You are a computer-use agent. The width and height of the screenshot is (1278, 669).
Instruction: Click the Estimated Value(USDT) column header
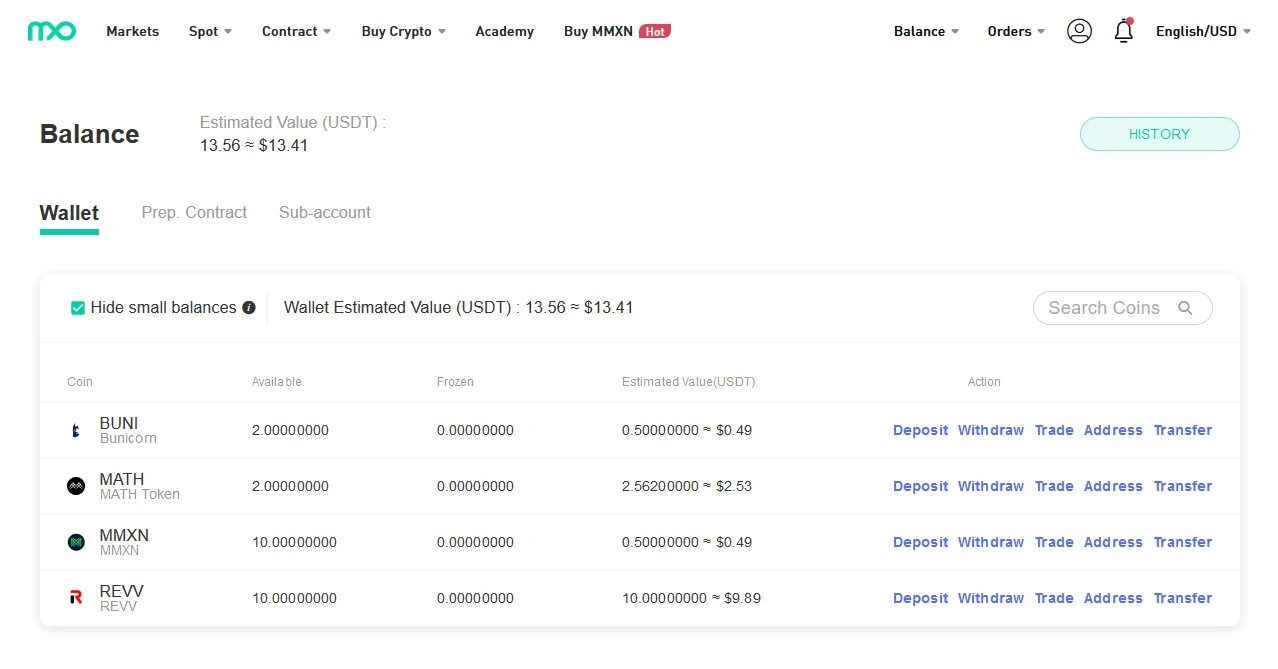point(688,382)
